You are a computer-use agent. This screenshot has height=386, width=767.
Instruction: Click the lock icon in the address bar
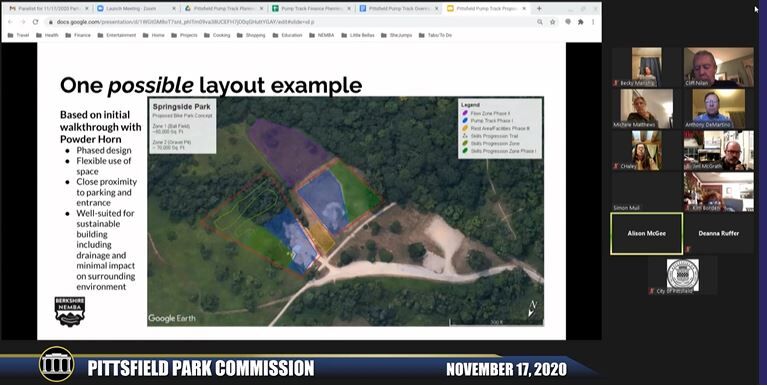50,22
